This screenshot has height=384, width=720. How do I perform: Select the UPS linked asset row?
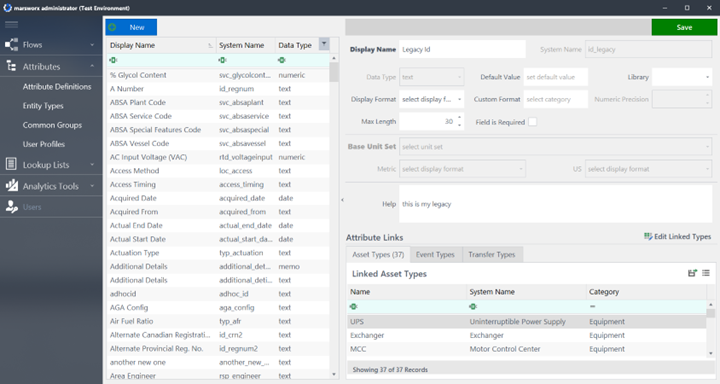(527, 322)
